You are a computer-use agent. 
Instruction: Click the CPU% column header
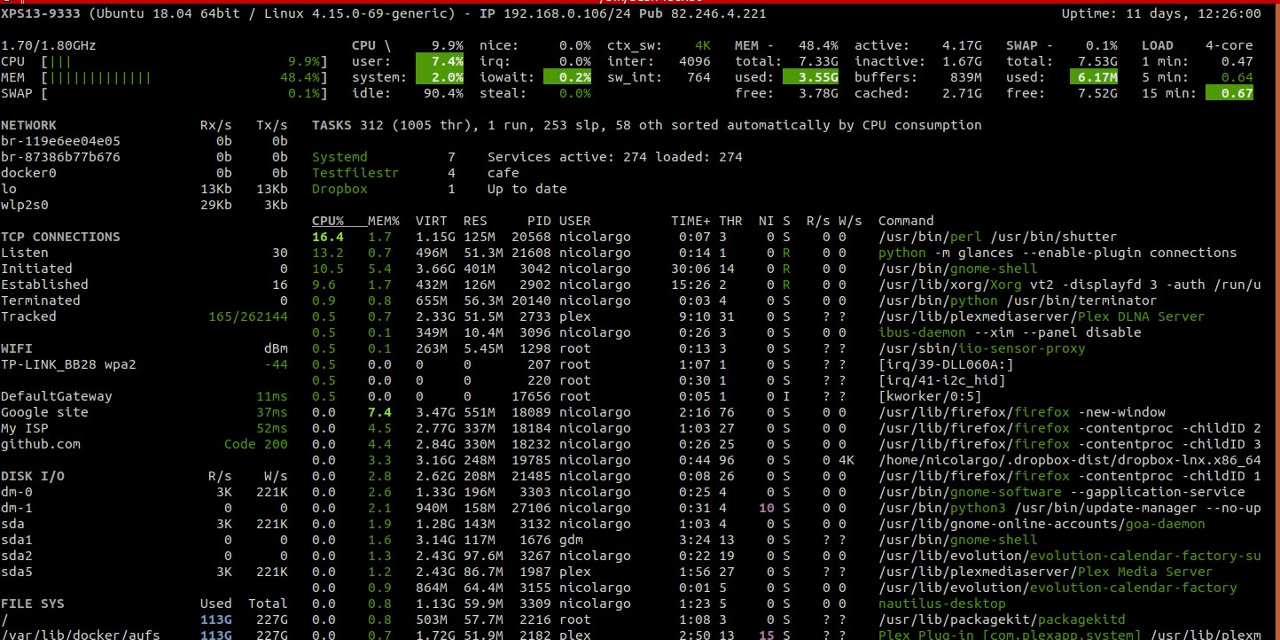327,221
